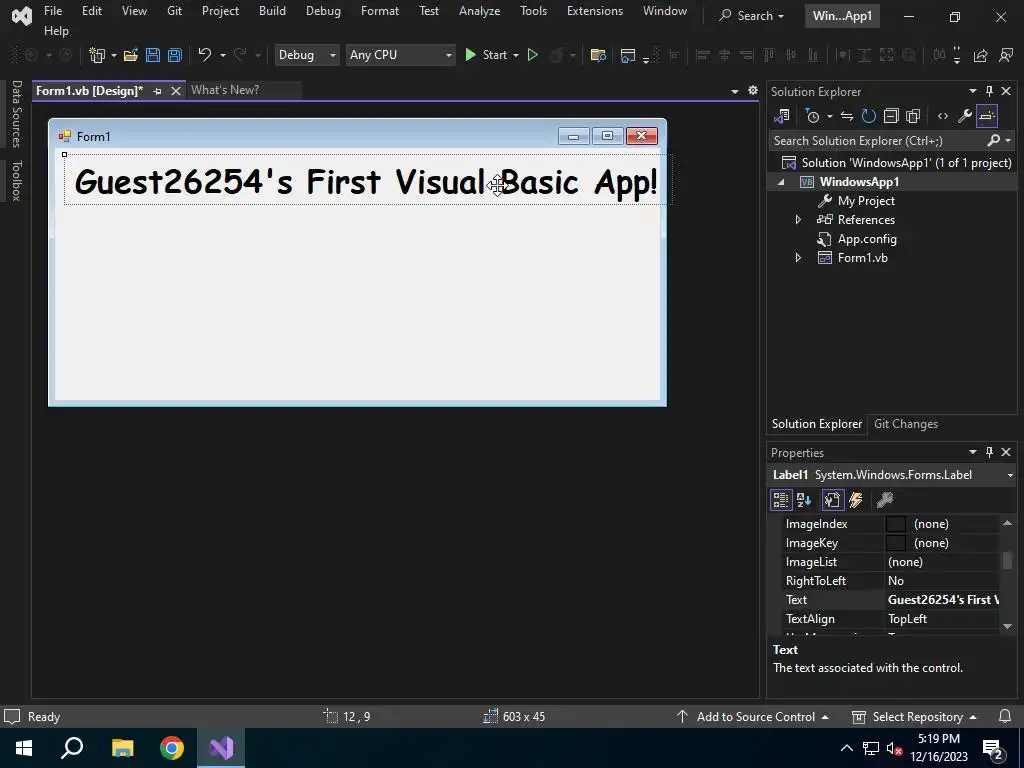Image resolution: width=1024 pixels, height=768 pixels.
Task: Switch Properties to Alphabetical view
Action: click(804, 500)
